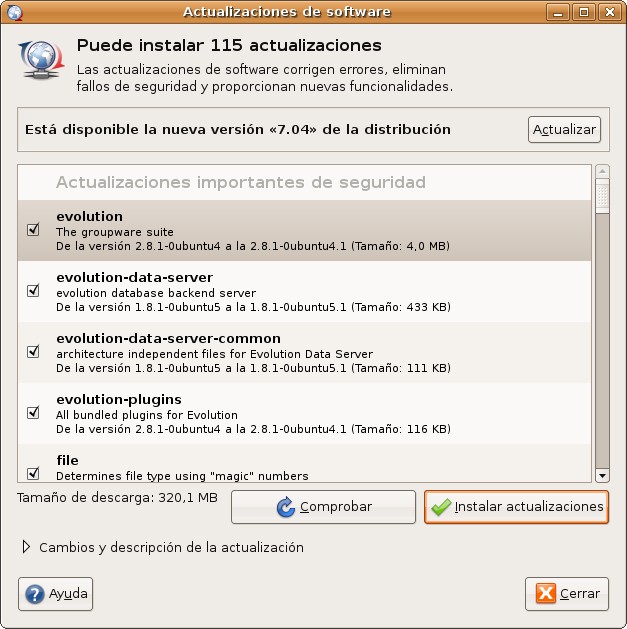This screenshot has width=627, height=629.
Task: Minimize the Actualizaciones de software window
Action: [x=557, y=12]
